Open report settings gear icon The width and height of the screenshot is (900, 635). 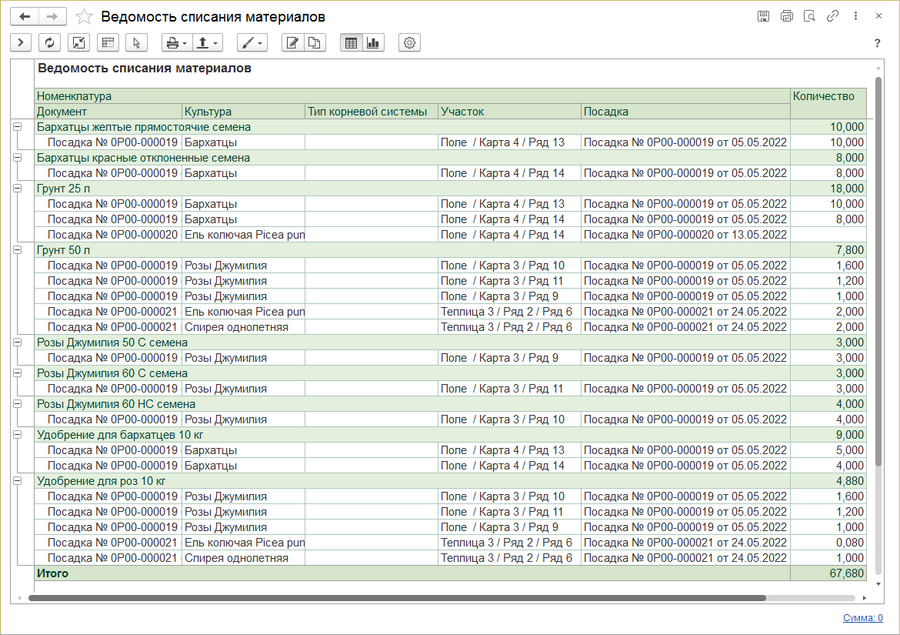pyautogui.click(x=409, y=43)
